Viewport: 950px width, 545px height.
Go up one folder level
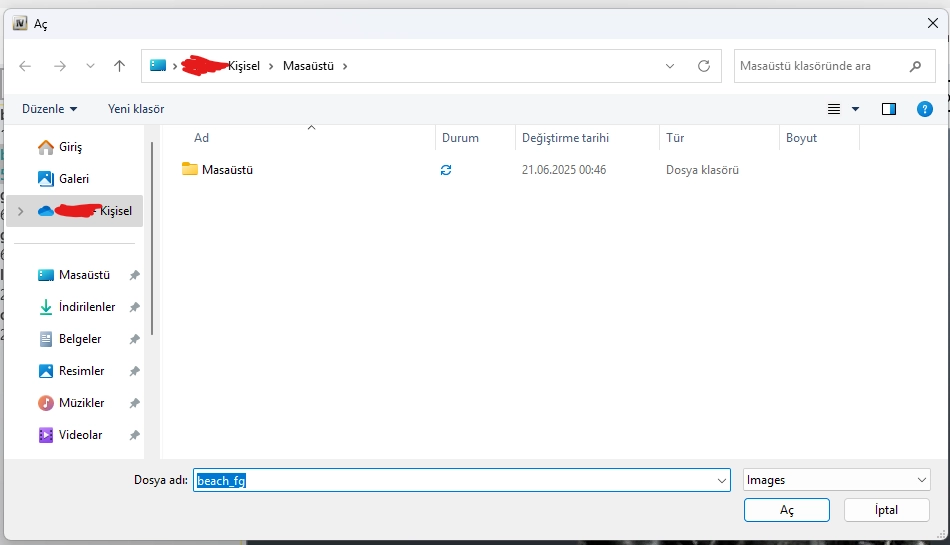119,66
